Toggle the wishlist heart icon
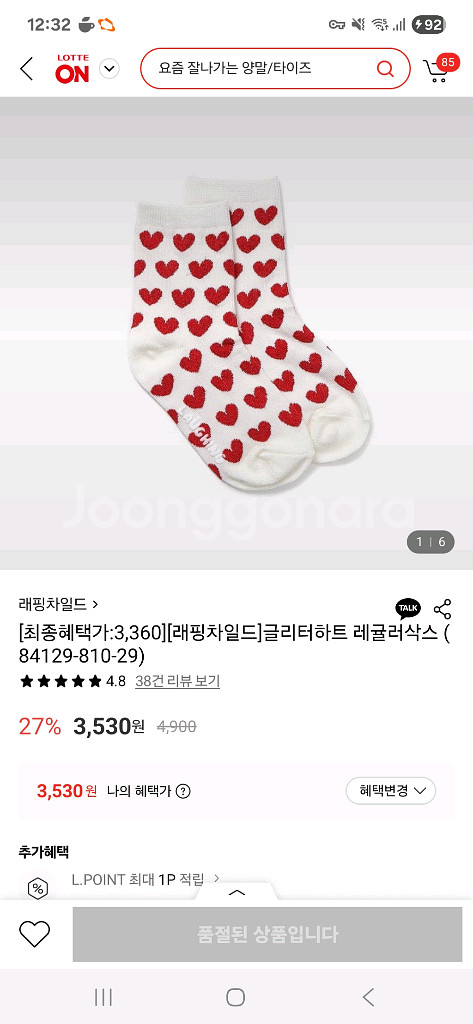The height and width of the screenshot is (1024, 473). pos(35,934)
